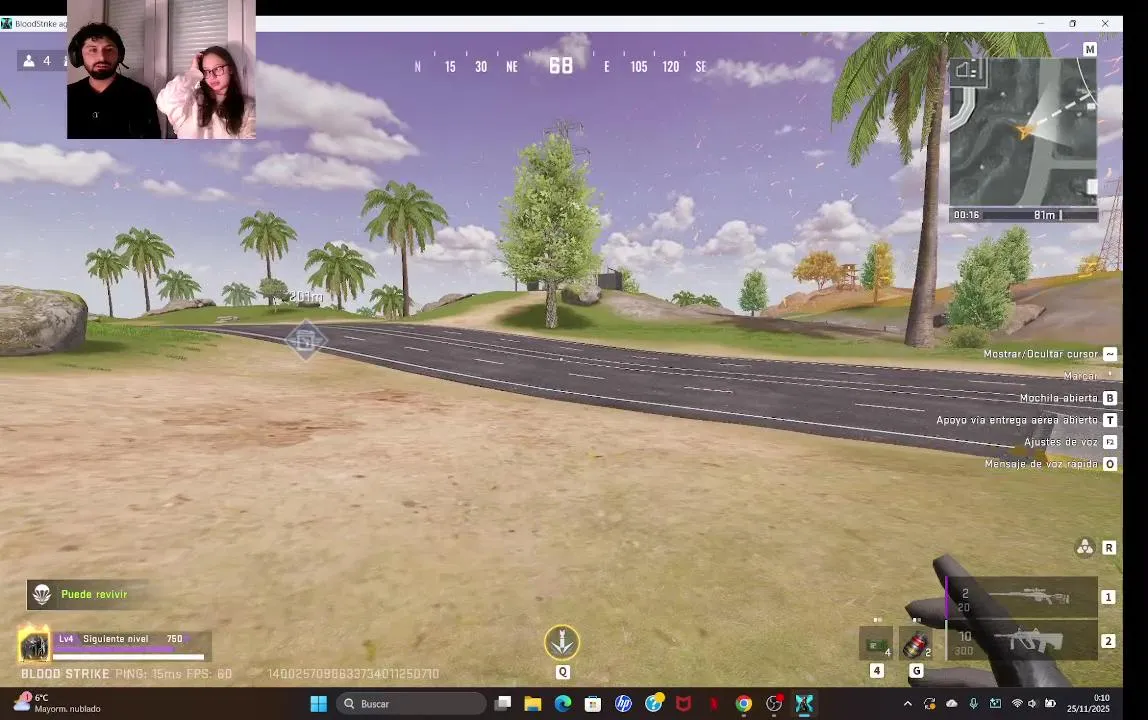Viewport: 1148px width, 720px height.
Task: Open Task View on the taskbar
Action: [x=503, y=704]
